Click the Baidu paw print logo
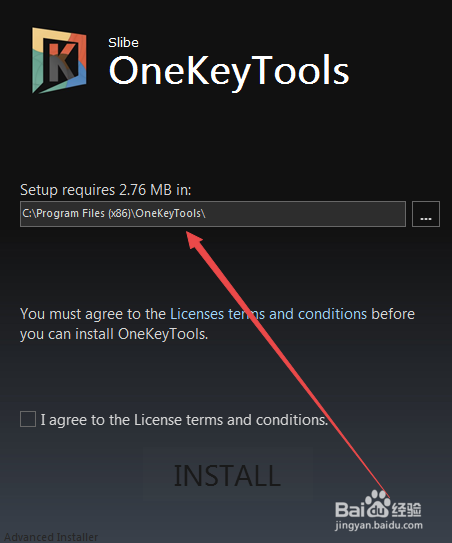 (378, 503)
